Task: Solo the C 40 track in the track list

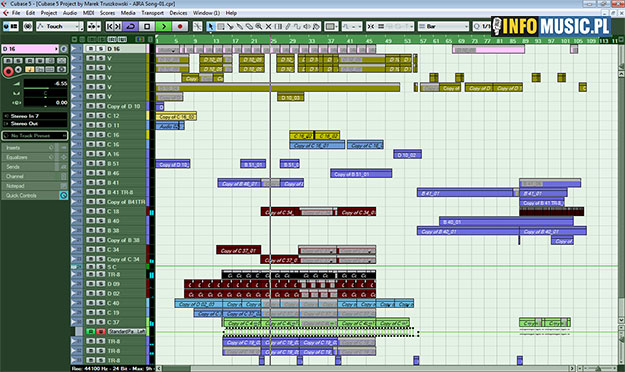Action: coord(100,303)
